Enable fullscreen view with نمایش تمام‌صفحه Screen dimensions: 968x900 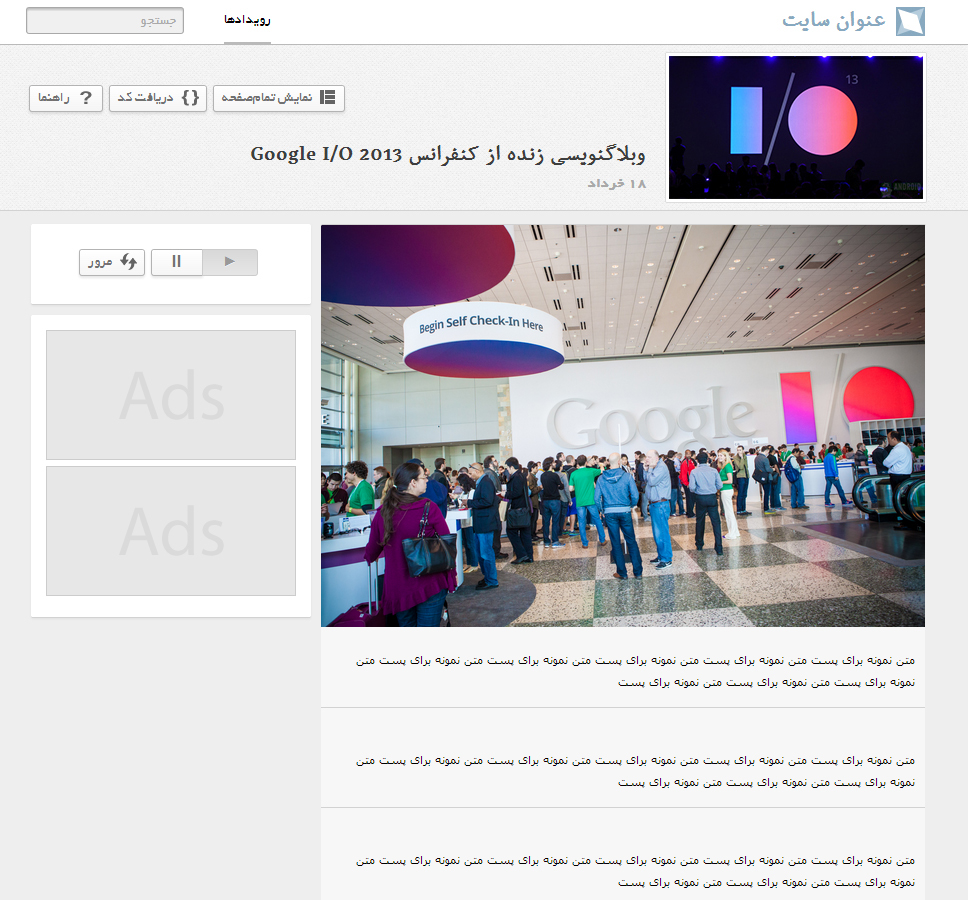click(279, 98)
